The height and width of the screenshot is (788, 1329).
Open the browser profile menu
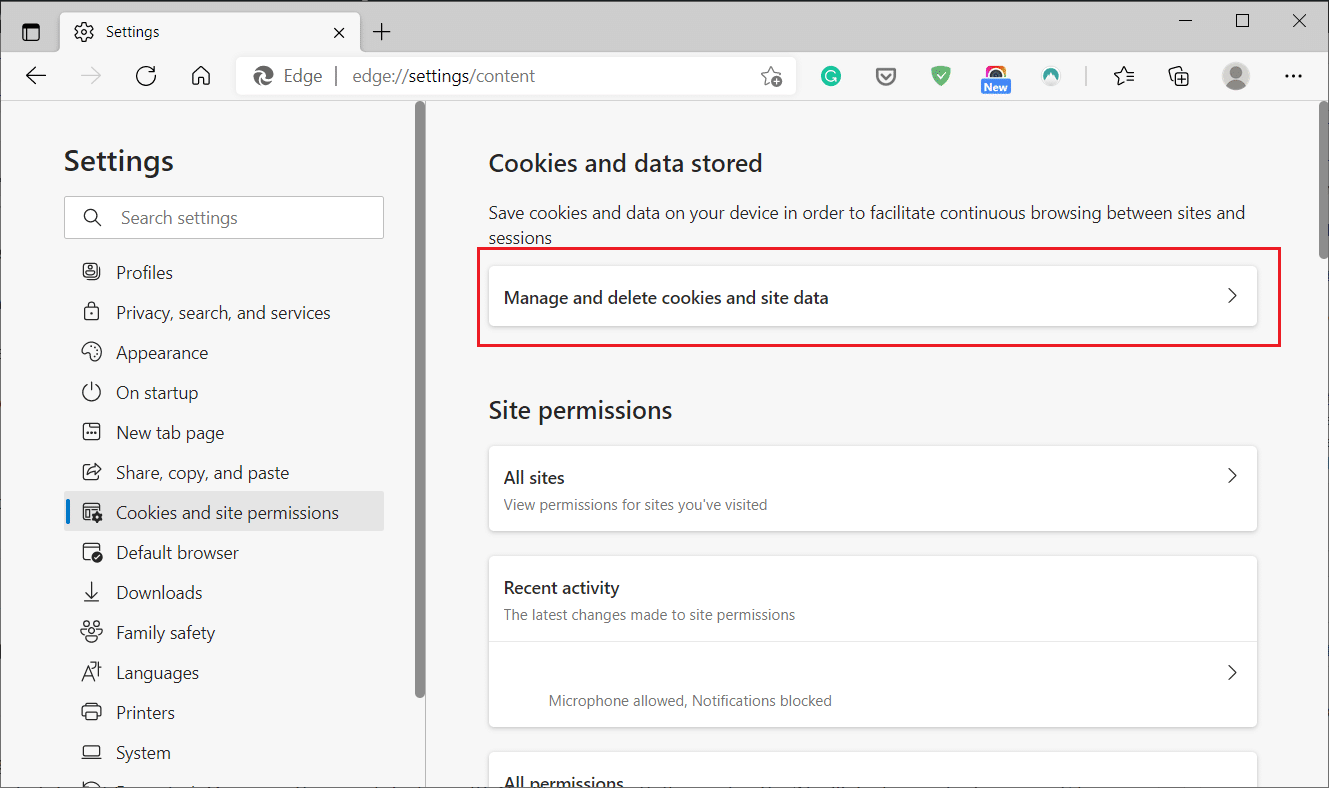click(x=1236, y=75)
